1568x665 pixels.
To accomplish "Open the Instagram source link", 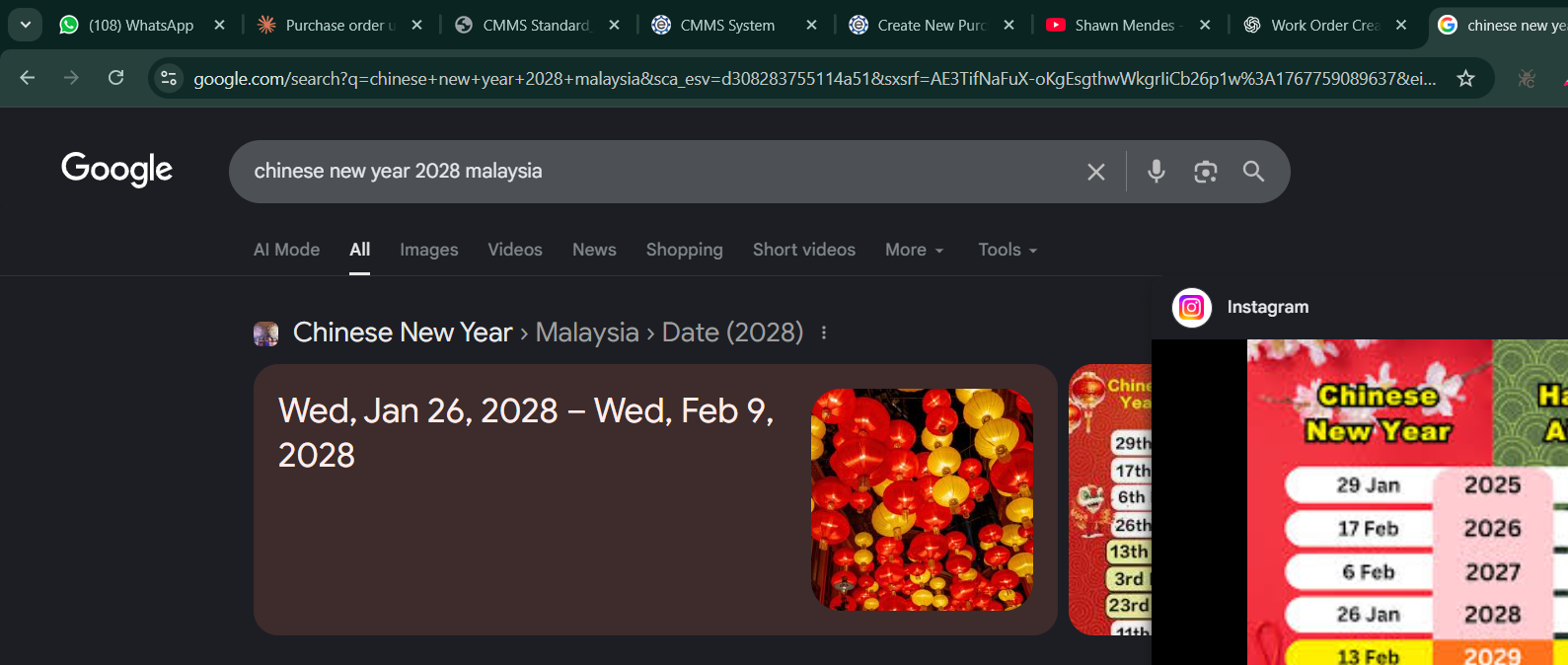I will point(1267,307).
